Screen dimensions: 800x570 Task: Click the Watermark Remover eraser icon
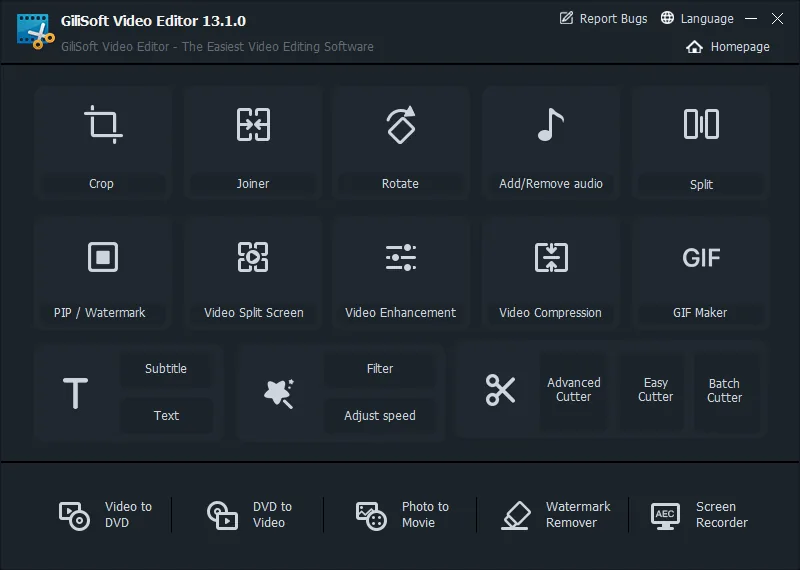coord(516,515)
